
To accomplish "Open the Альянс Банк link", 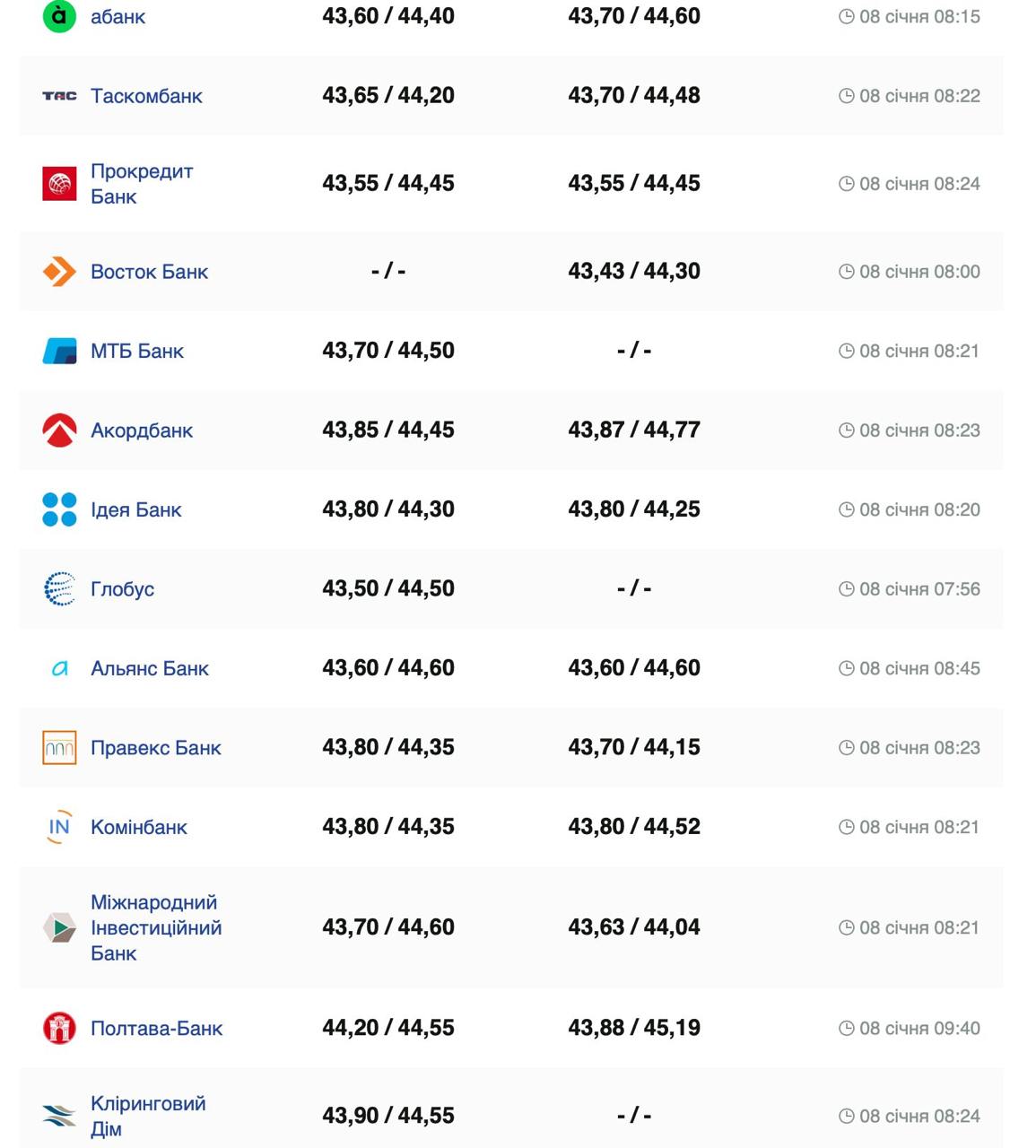I will pos(150,668).
